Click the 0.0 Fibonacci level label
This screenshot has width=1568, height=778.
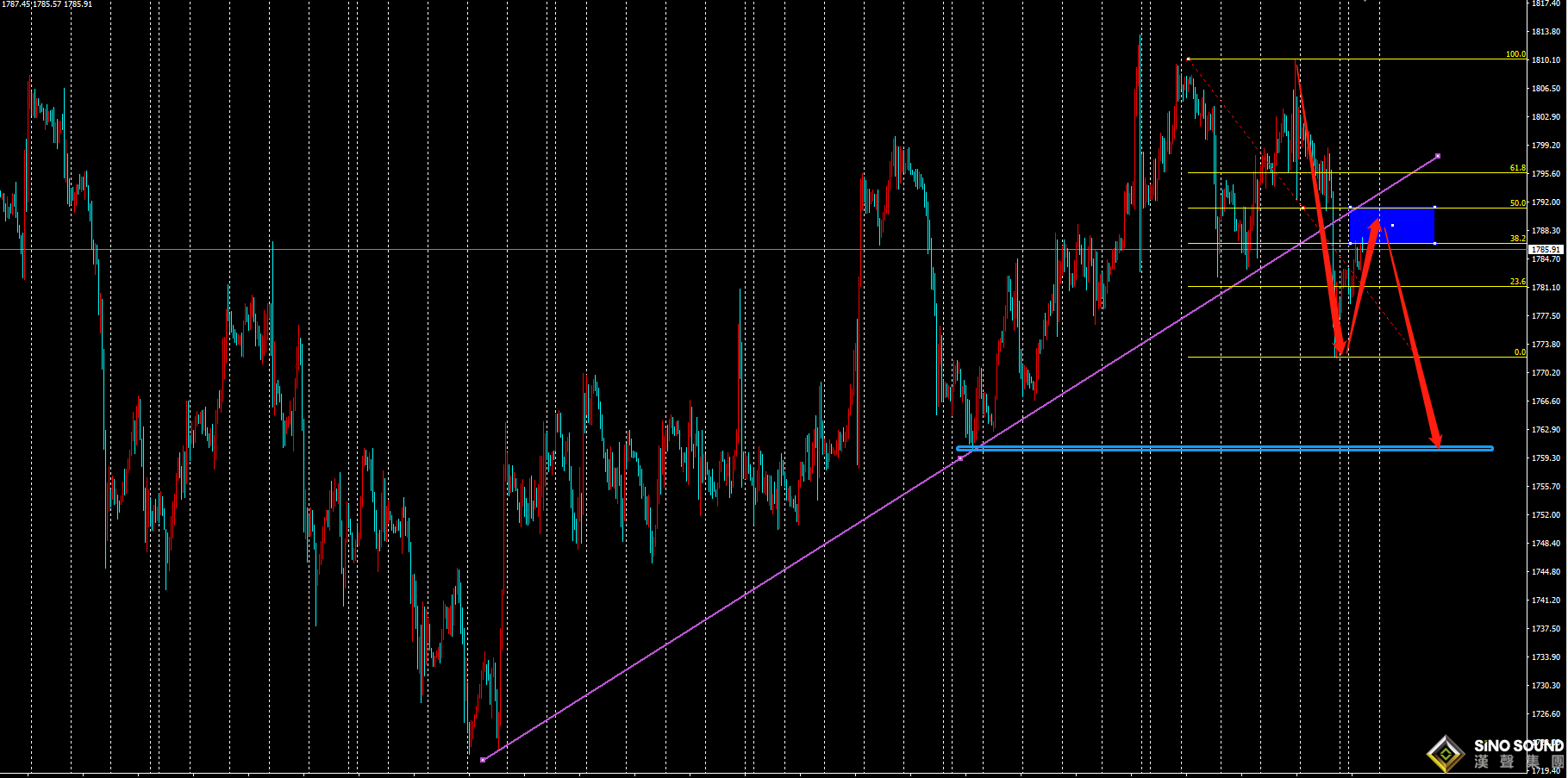click(1520, 352)
